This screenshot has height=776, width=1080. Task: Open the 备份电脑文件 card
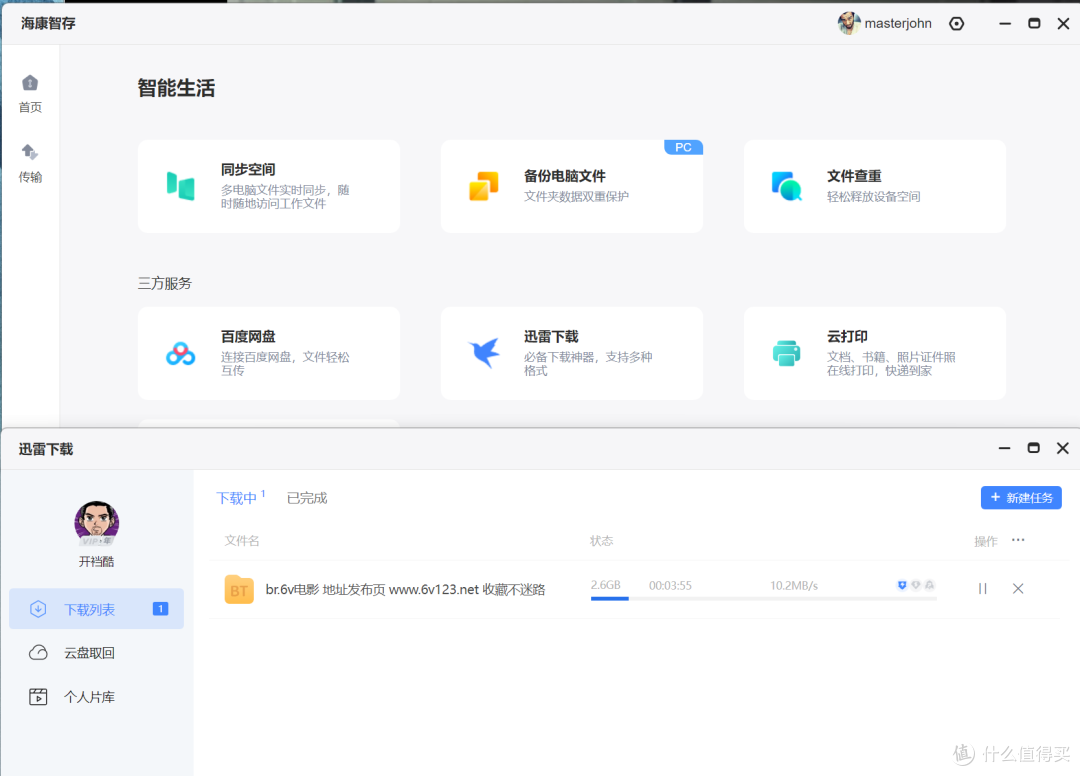[572, 186]
